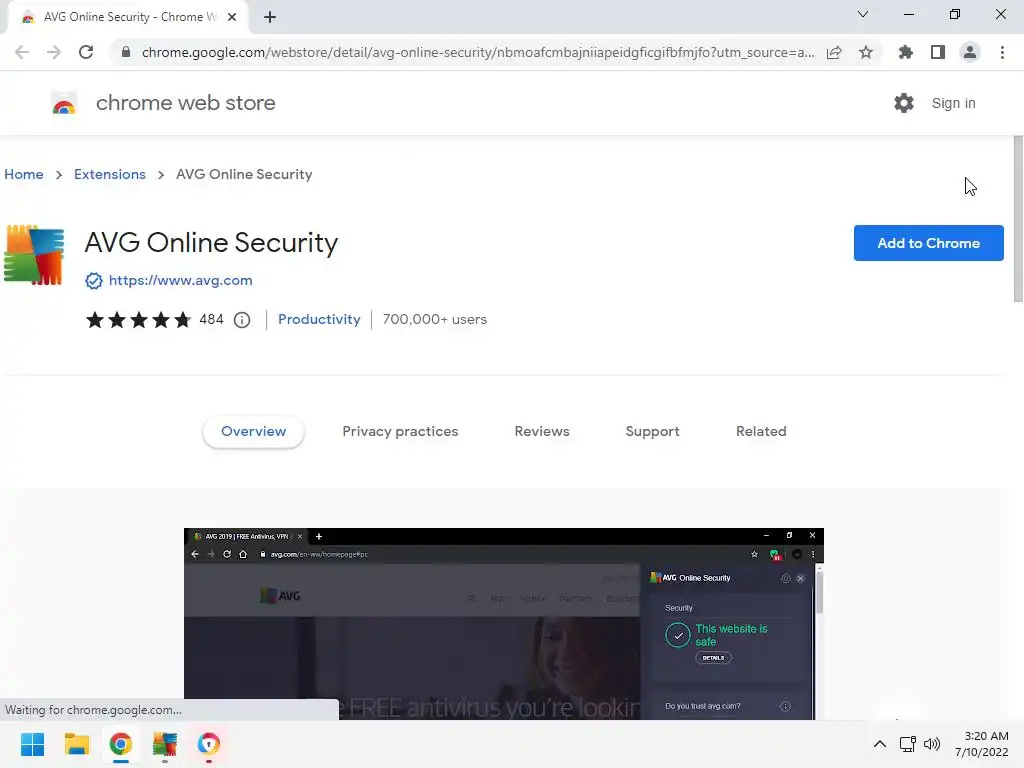Open the Extensions puzzle icon
1024x768 pixels.
click(906, 52)
